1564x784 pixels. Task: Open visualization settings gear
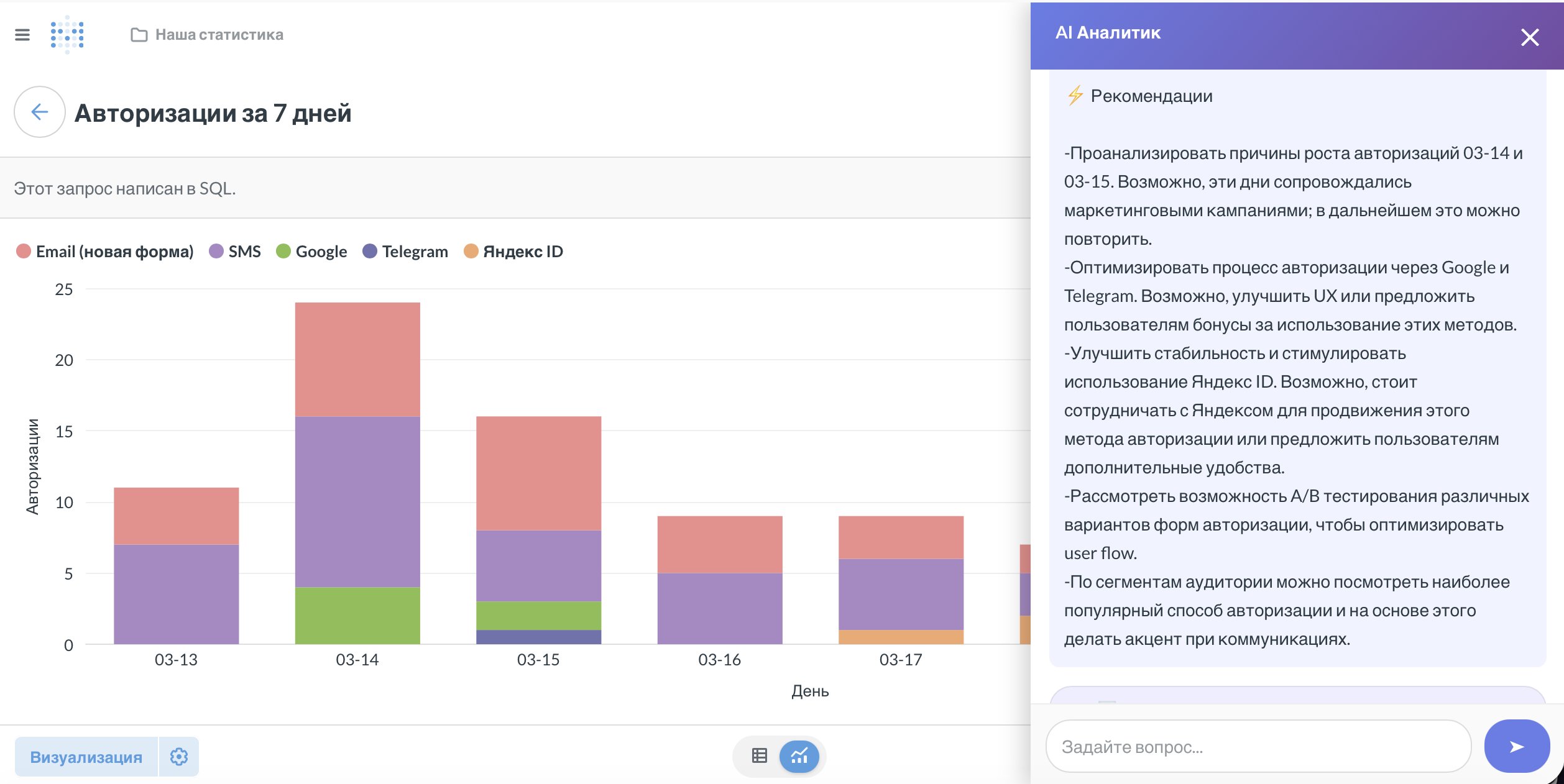[180, 757]
